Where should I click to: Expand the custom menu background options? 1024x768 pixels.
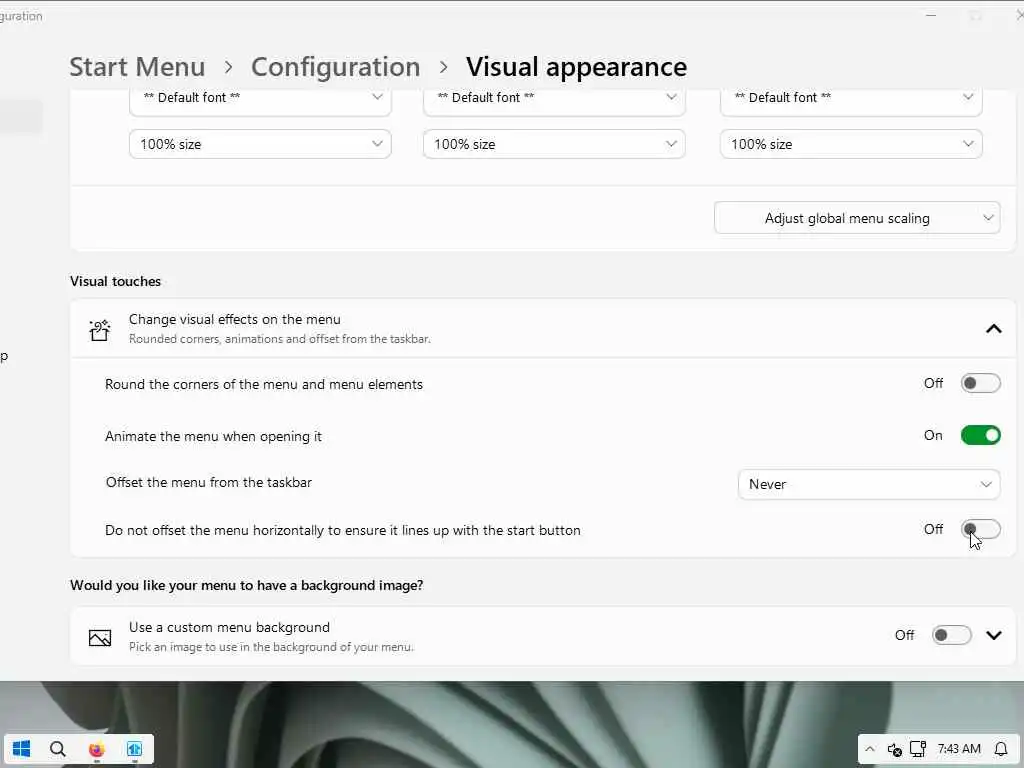click(x=993, y=635)
